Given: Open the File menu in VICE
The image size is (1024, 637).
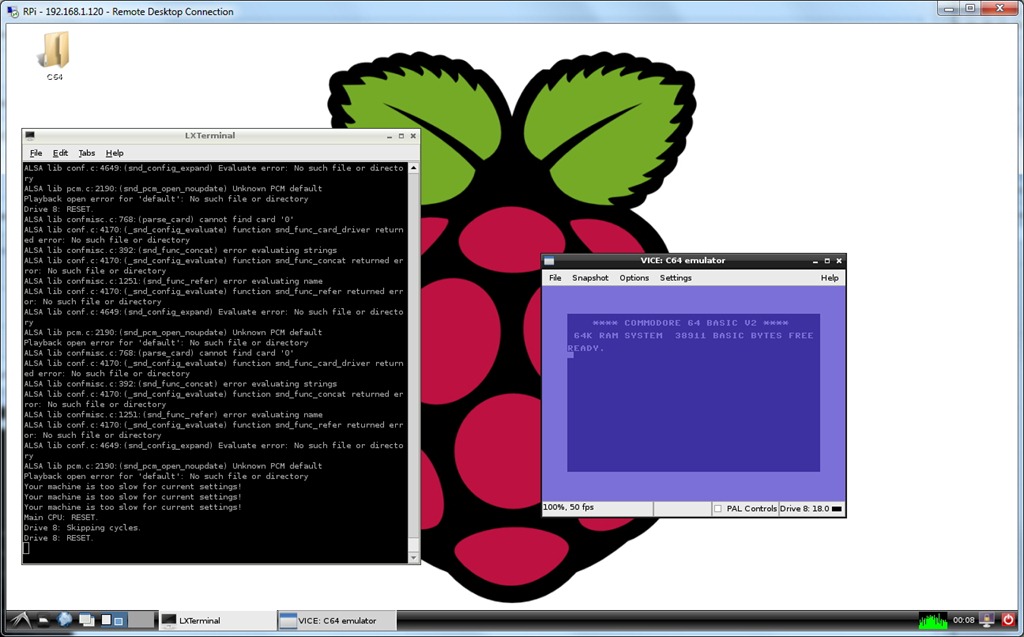Looking at the screenshot, I should (555, 278).
